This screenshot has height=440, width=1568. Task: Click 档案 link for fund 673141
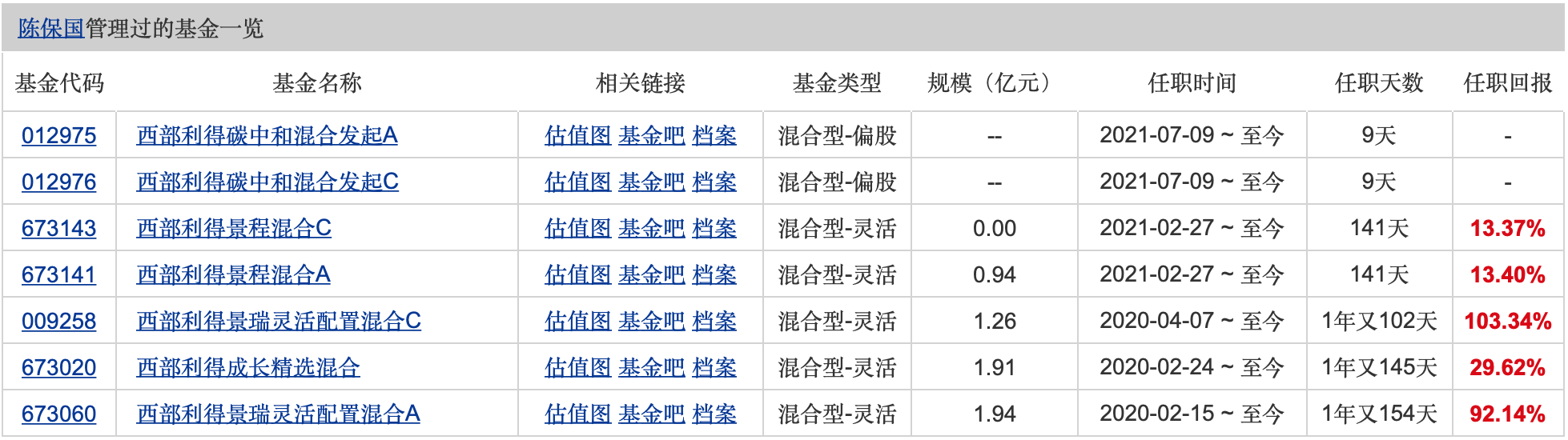(714, 274)
